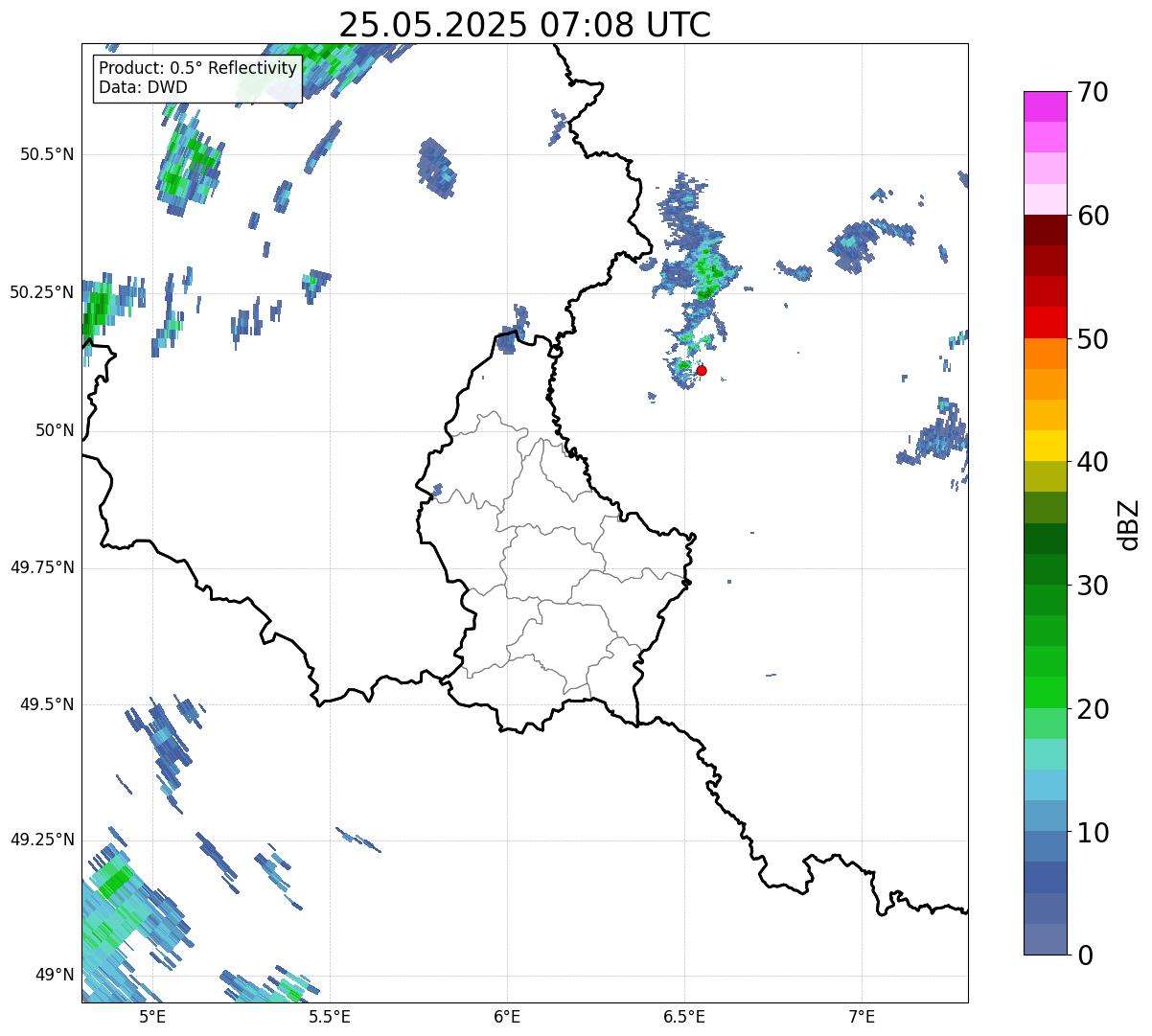Click the orange colorbar swatch below 50
Screen dimensions: 1152x1036
(1045, 354)
